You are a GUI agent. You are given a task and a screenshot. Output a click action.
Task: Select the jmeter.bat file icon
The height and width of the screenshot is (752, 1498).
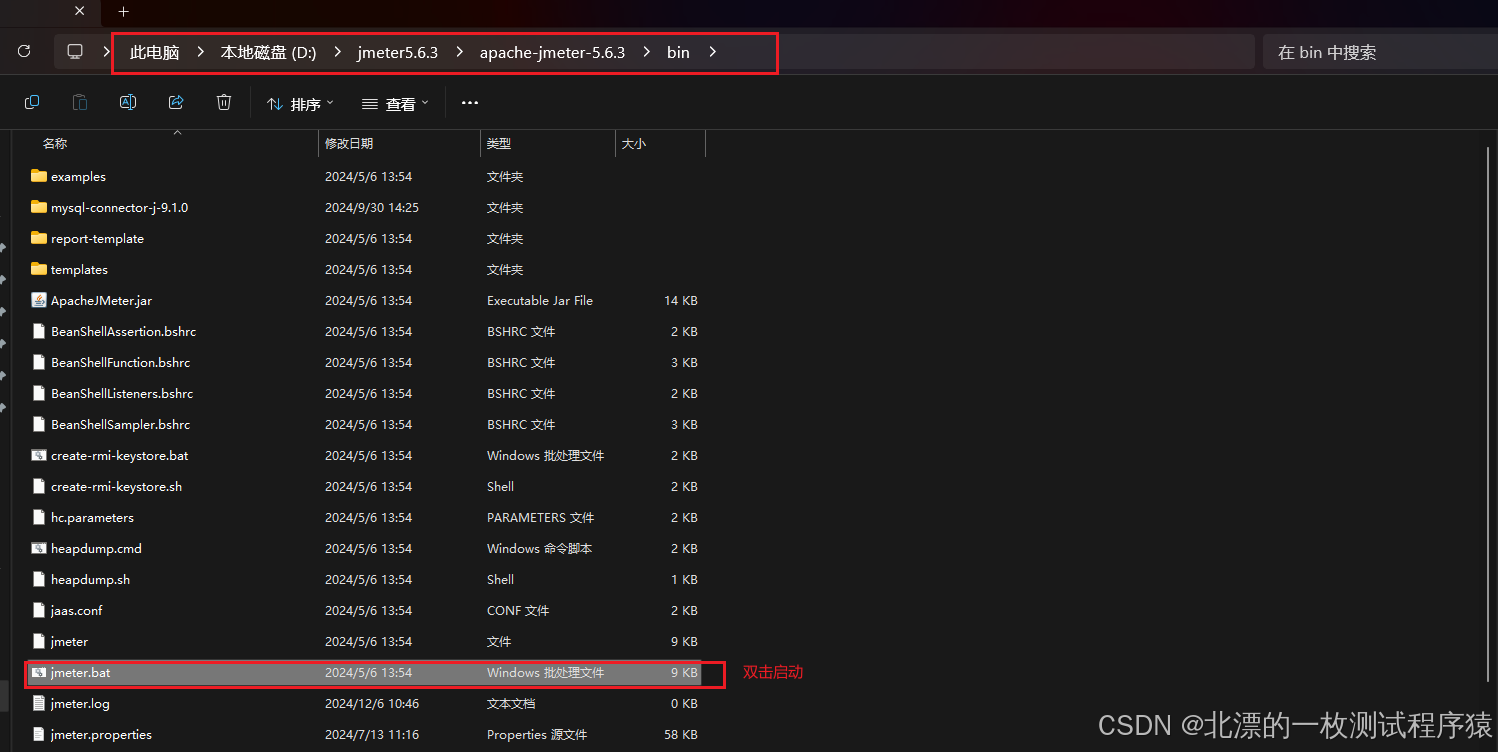(39, 672)
